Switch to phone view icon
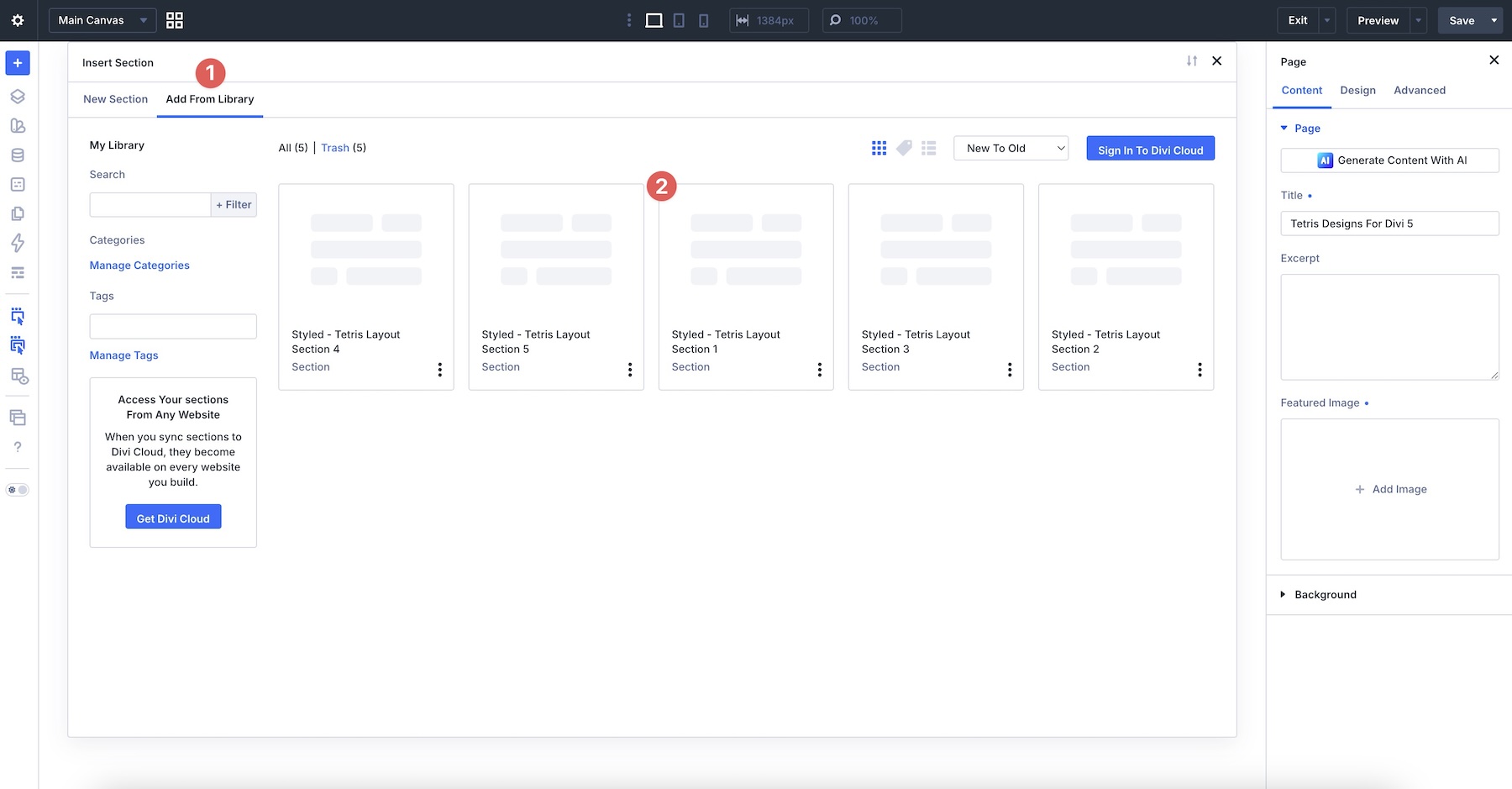 pyautogui.click(x=704, y=20)
